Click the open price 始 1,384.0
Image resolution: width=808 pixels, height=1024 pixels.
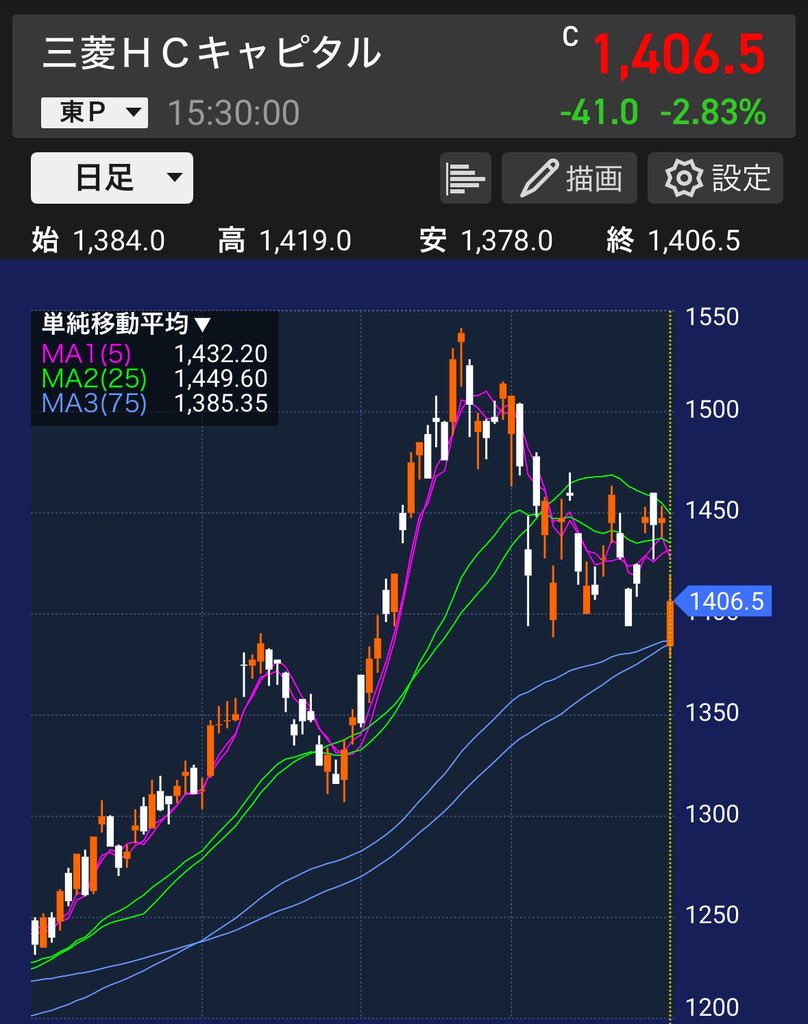98,241
